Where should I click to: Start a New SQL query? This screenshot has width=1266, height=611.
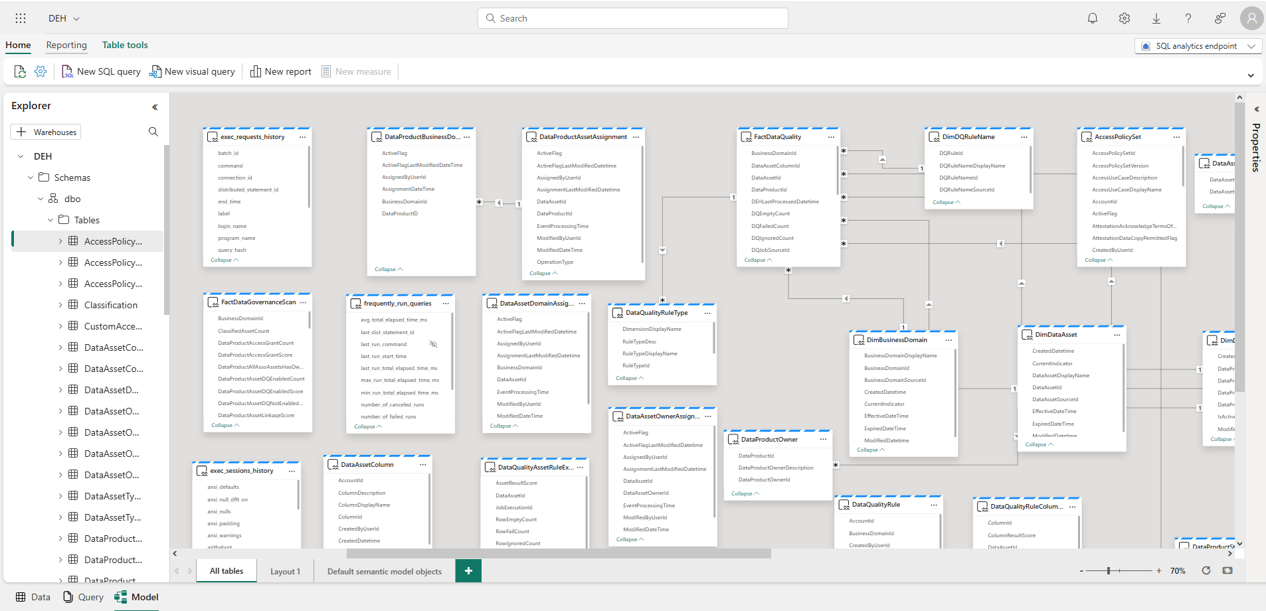coord(101,71)
